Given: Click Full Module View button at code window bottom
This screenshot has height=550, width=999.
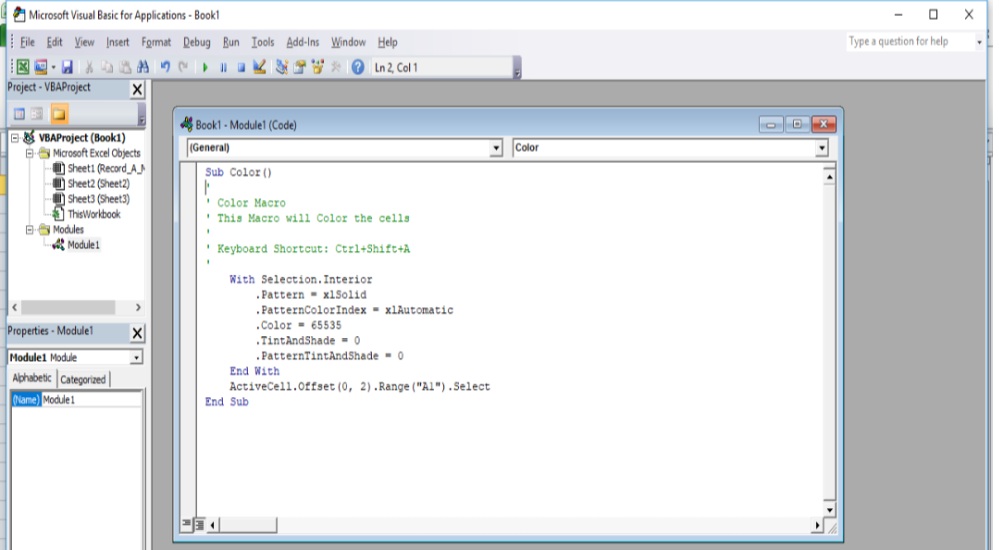Looking at the screenshot, I should click(199, 525).
